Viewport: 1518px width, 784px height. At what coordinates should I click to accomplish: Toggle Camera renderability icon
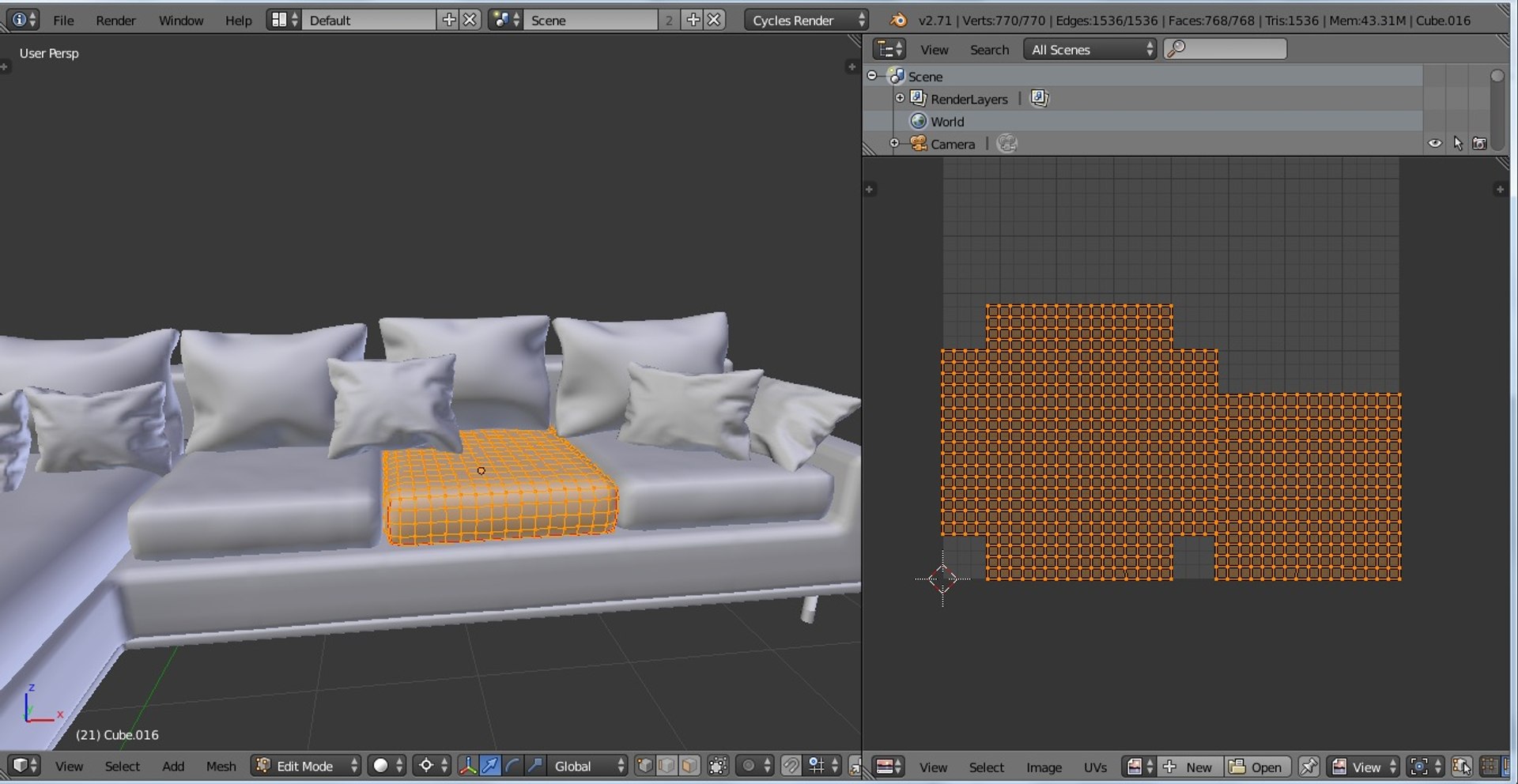click(x=1479, y=143)
